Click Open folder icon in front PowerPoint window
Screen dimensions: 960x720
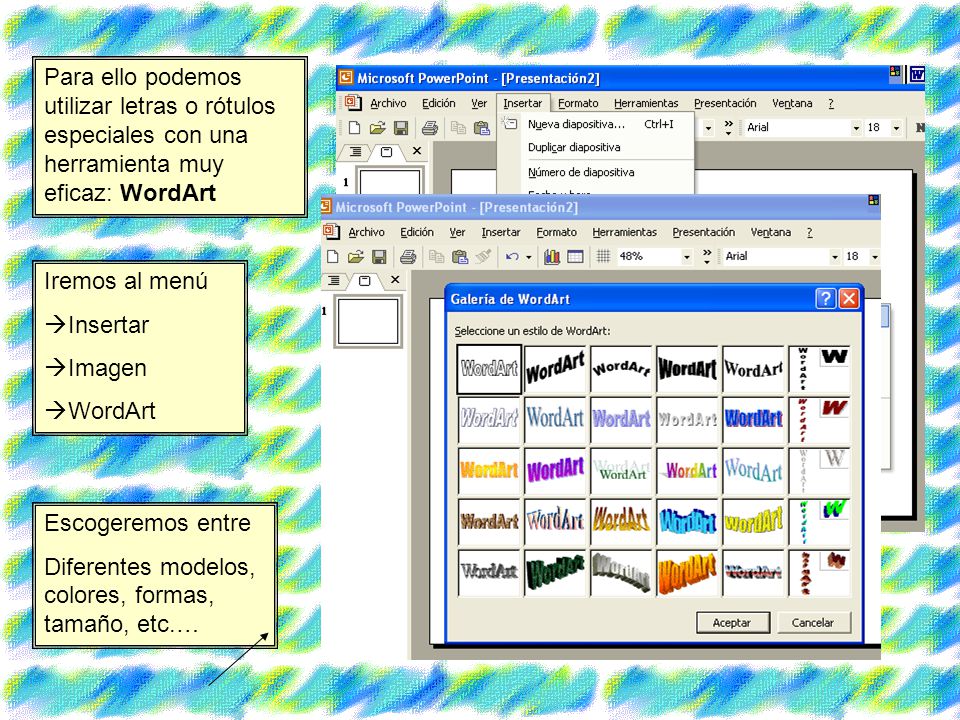click(x=356, y=257)
